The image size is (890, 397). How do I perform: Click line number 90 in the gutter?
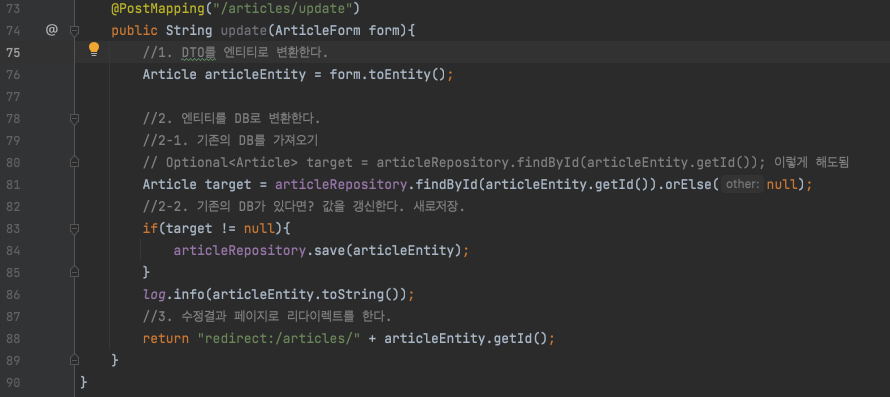click(14, 382)
